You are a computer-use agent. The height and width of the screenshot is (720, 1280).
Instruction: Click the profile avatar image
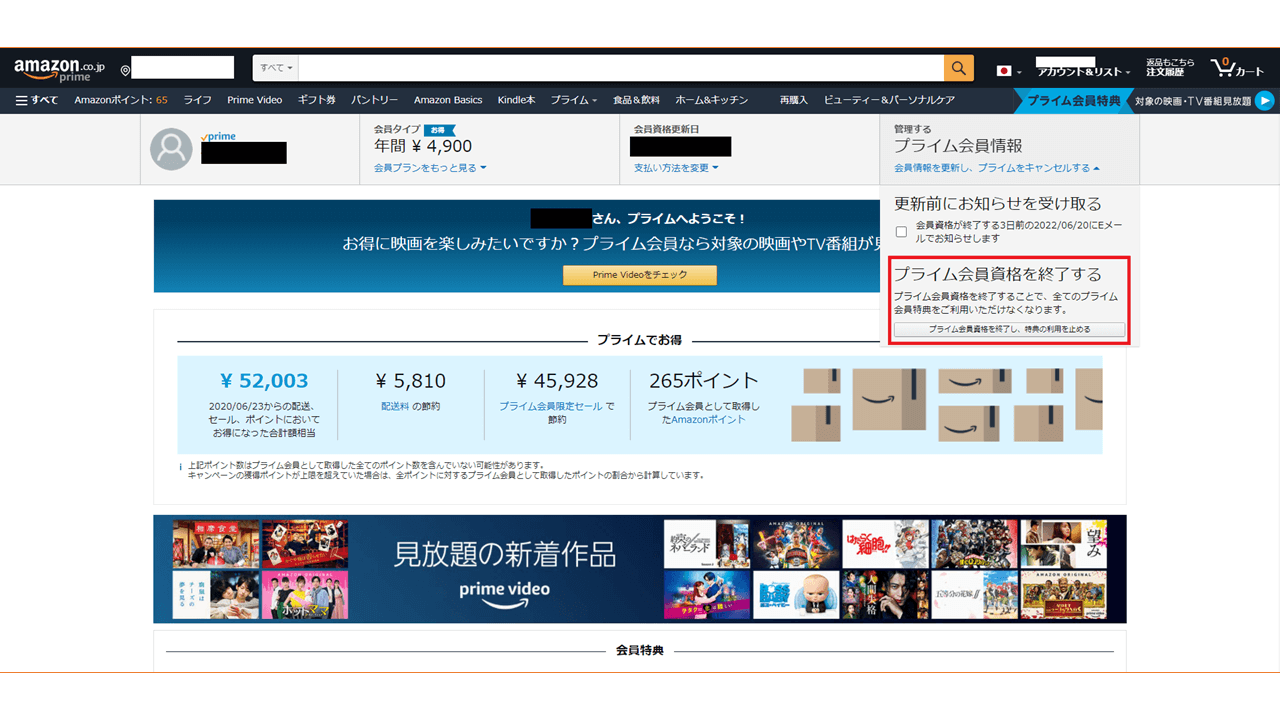click(170, 148)
